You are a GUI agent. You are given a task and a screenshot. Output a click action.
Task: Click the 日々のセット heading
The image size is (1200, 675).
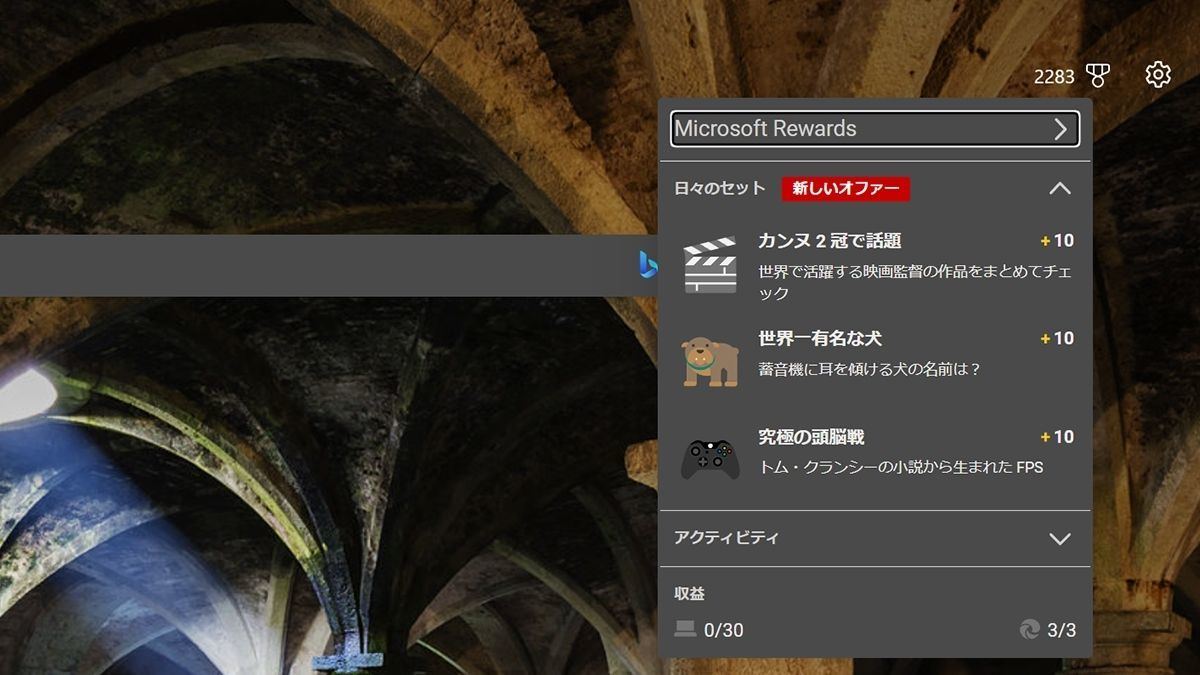pos(720,188)
